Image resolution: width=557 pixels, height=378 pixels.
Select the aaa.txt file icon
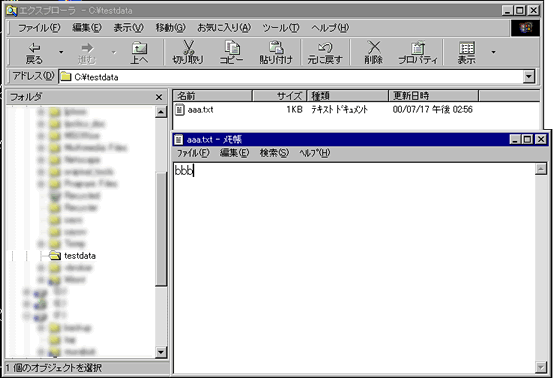click(180, 109)
